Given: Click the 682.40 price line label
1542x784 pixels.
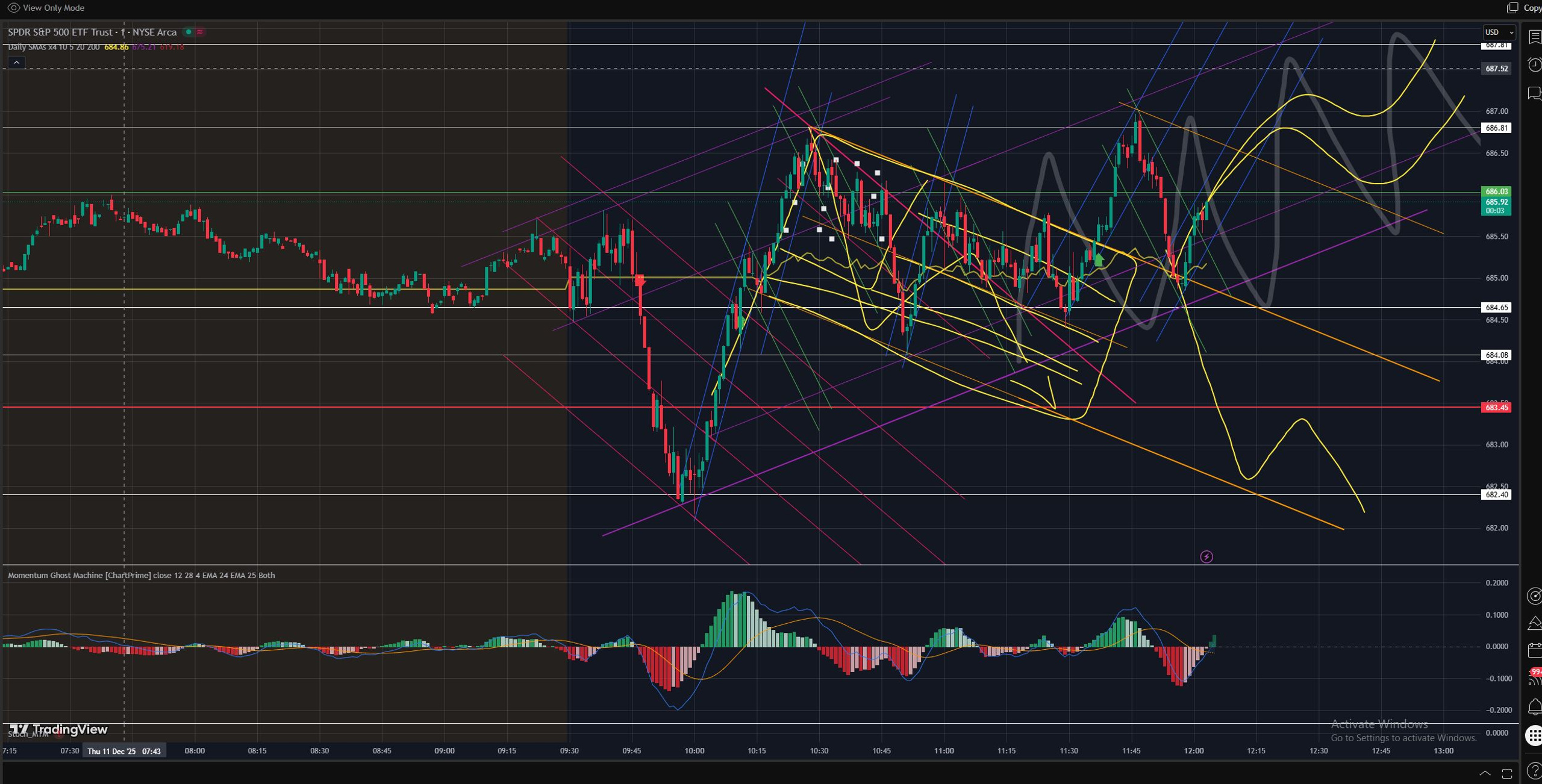Looking at the screenshot, I should (x=1496, y=495).
